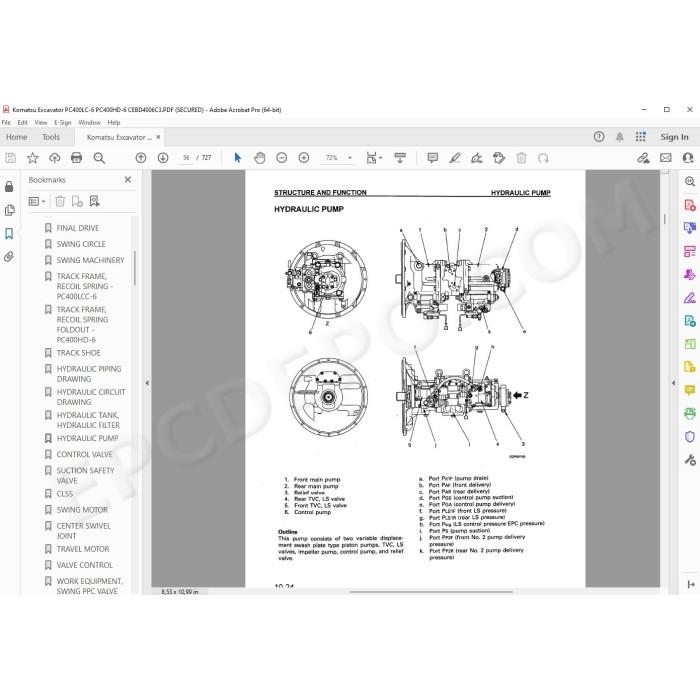Open the Edit menu
700x700 pixels.
(22, 122)
